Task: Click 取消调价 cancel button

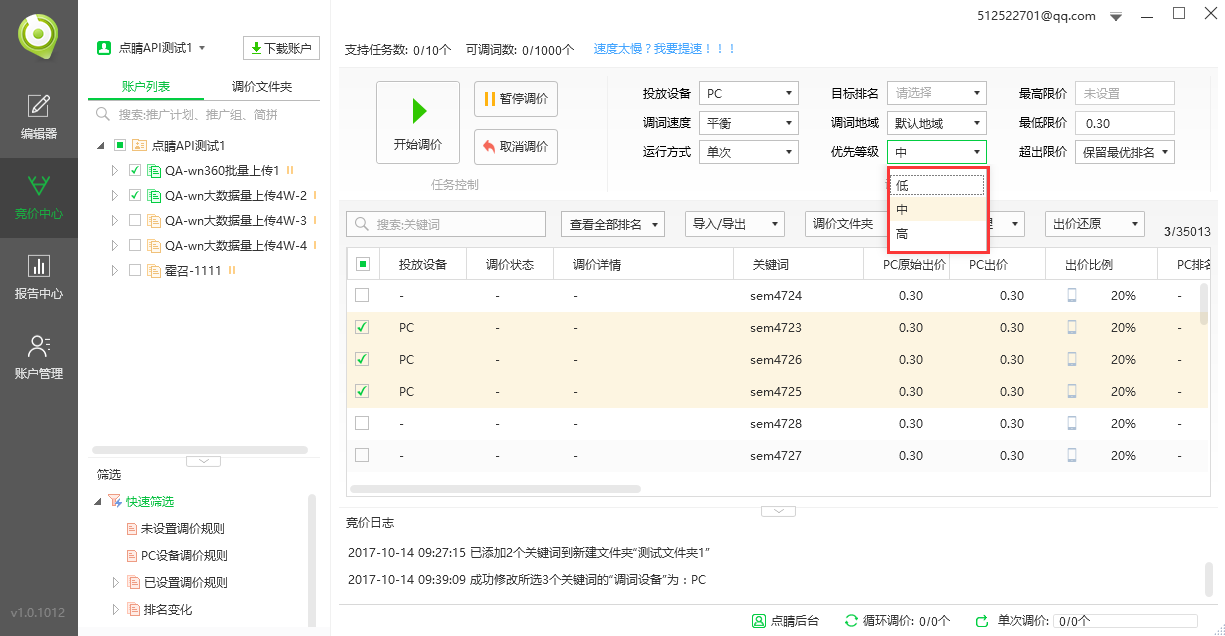Action: tap(516, 146)
